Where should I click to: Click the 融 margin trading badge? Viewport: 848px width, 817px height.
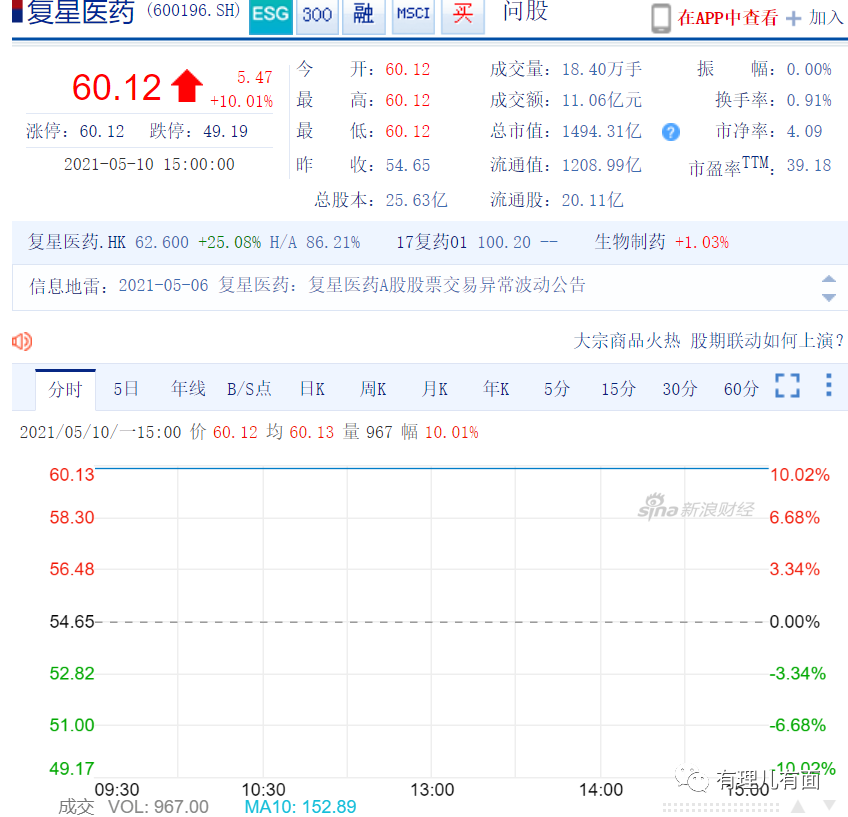(x=363, y=16)
